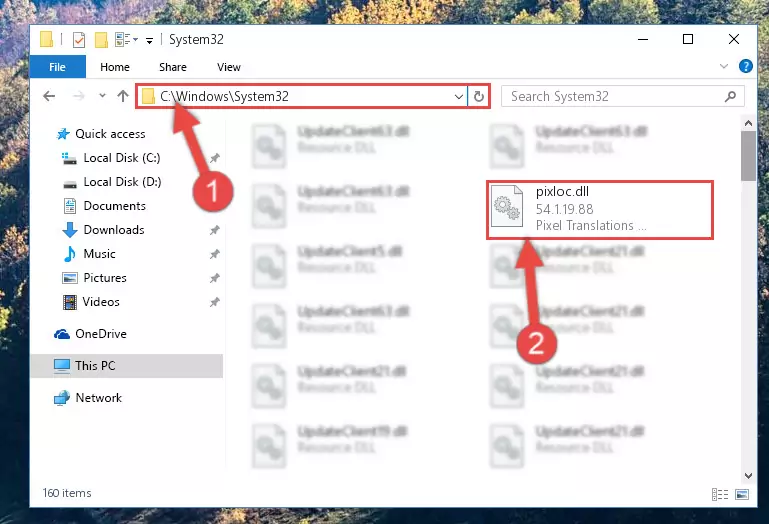Viewport: 769px width, 524px height.
Task: Click scrollbar down arrow in file list
Action: (748, 475)
